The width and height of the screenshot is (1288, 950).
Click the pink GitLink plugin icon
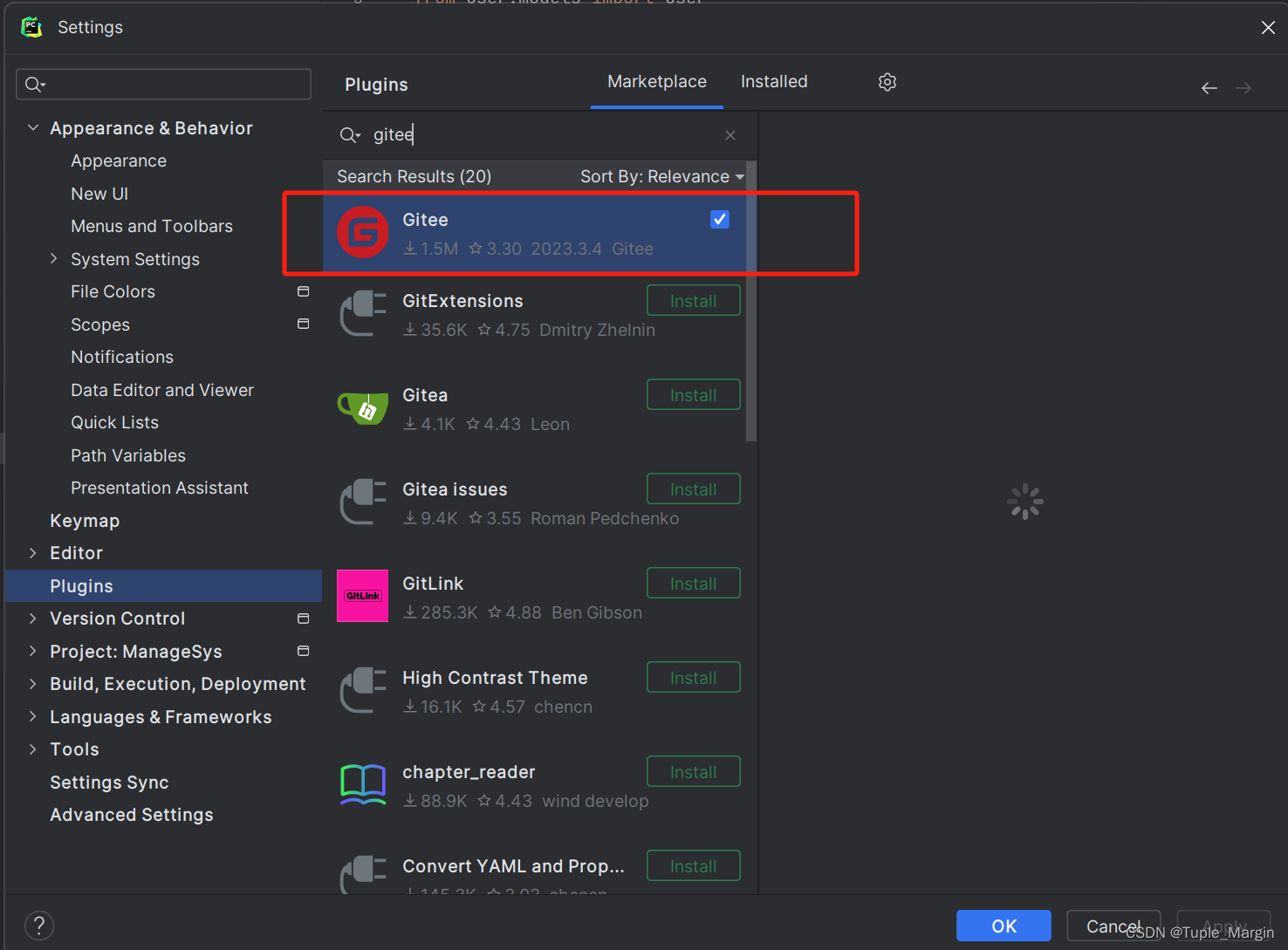363,596
